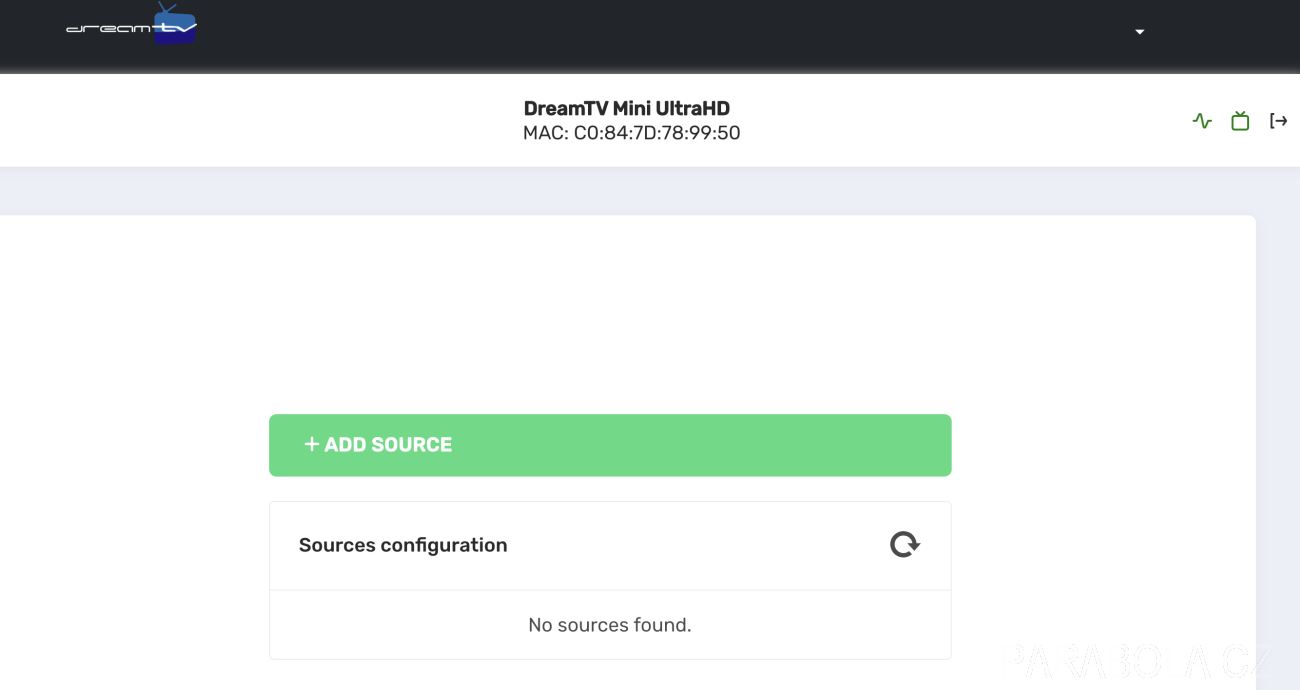Show device activity via the waveform icon
The image size is (1300, 690).
[1202, 121]
